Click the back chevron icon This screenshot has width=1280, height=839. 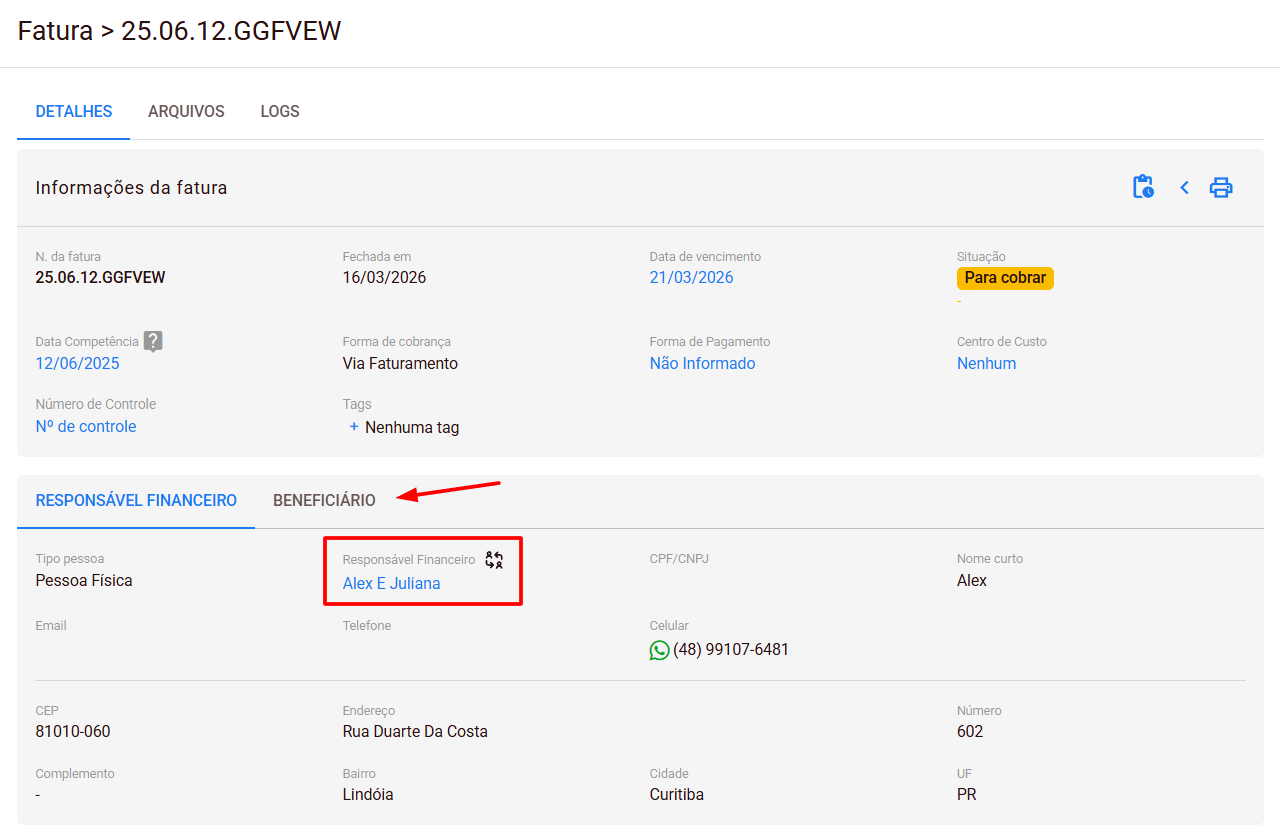click(1184, 187)
